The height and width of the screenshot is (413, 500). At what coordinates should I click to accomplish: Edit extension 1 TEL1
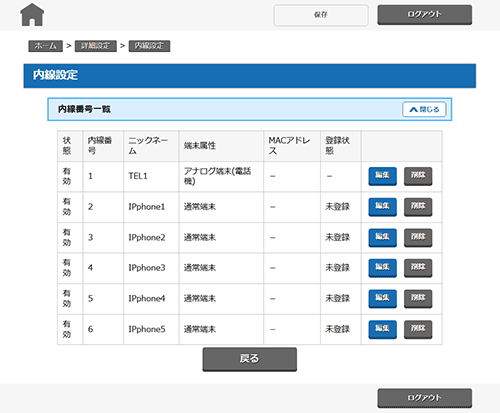(x=382, y=176)
